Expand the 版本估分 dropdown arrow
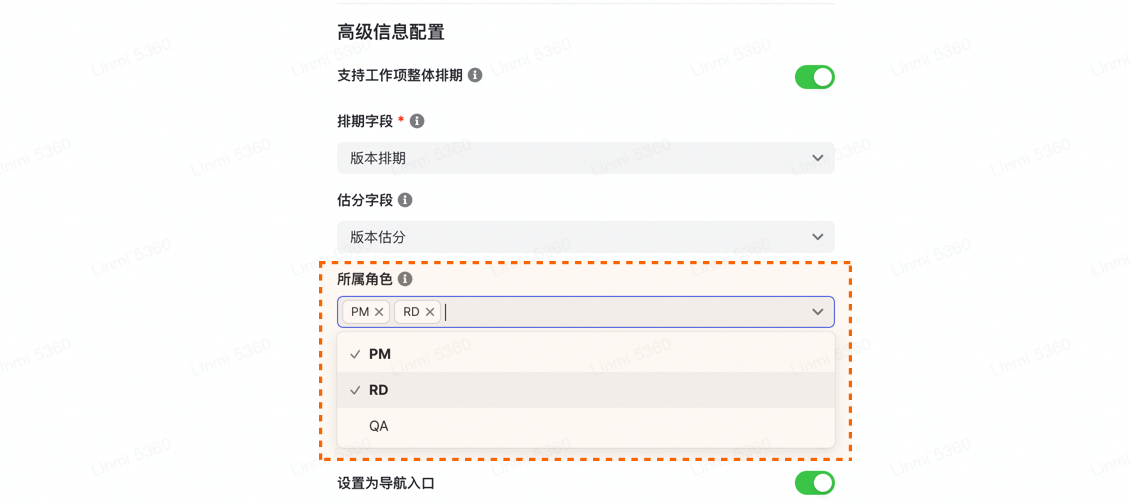The image size is (1130, 504). click(817, 236)
